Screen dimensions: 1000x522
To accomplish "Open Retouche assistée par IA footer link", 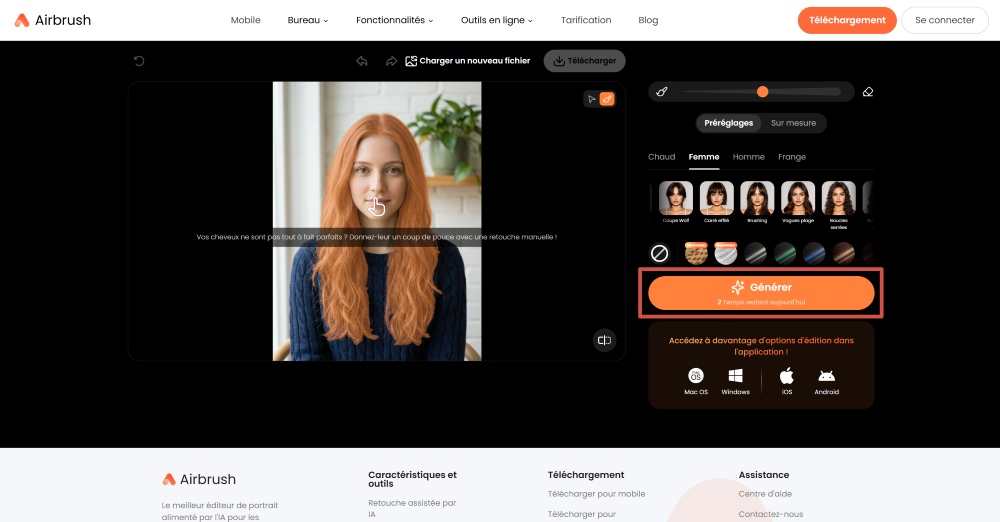I will 412,509.
